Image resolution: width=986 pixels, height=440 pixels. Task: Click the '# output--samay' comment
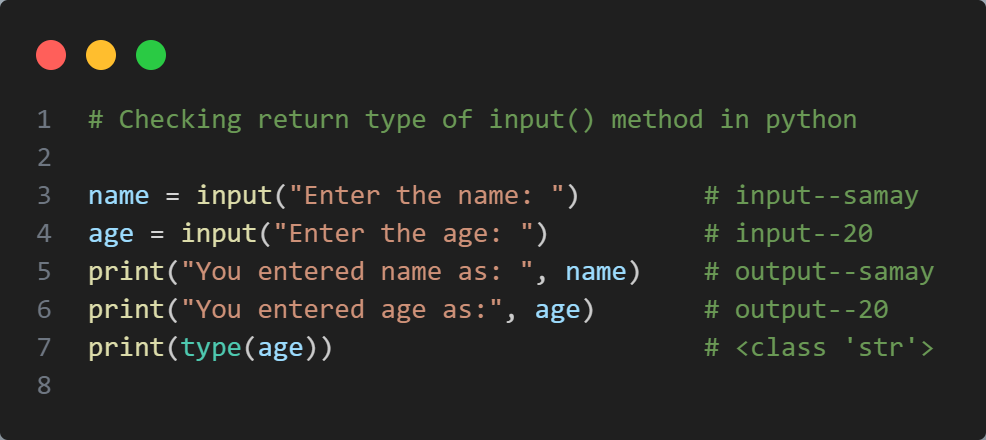click(x=819, y=272)
